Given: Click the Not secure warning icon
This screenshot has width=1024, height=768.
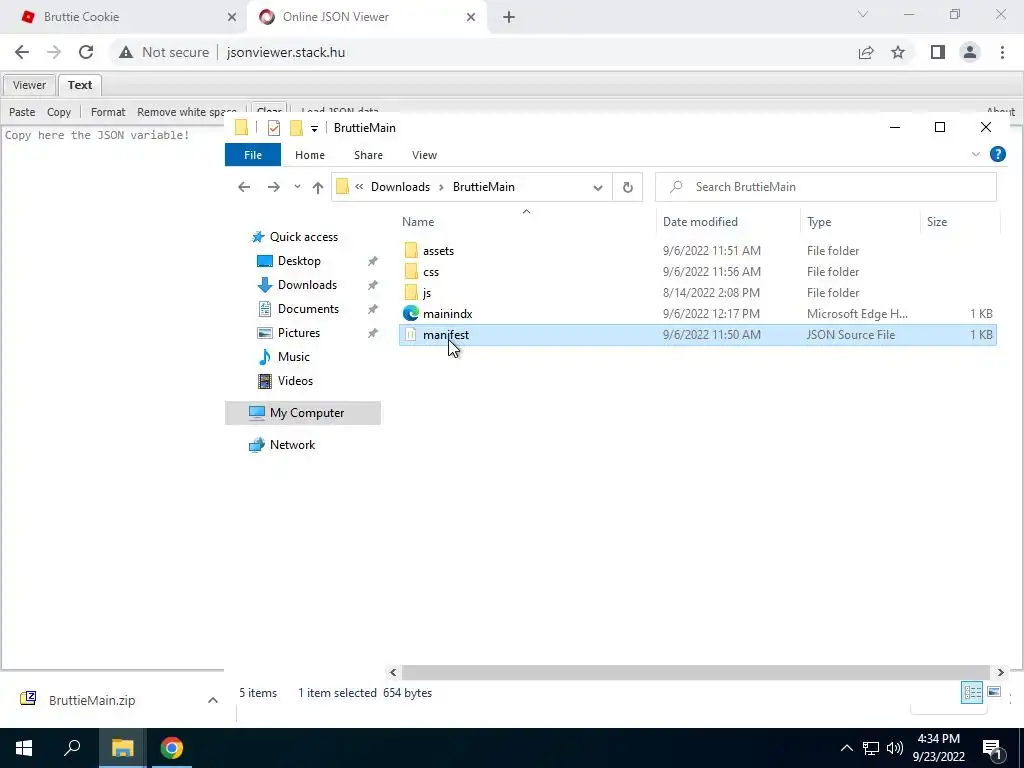Looking at the screenshot, I should tap(125, 52).
